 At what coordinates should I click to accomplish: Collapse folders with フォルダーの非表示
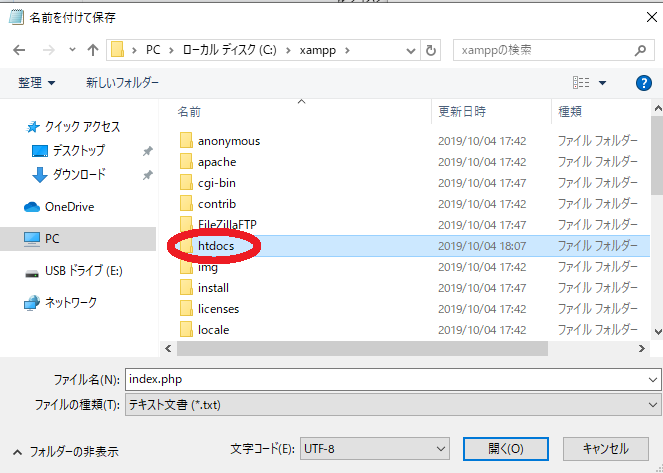tap(66, 452)
